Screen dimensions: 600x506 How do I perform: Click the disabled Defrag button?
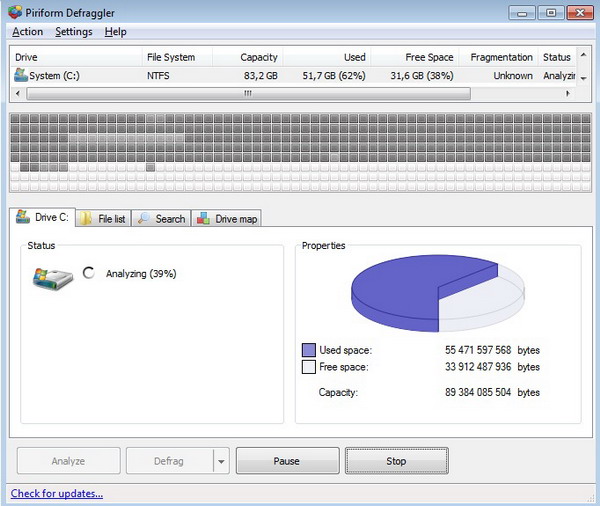click(x=170, y=461)
